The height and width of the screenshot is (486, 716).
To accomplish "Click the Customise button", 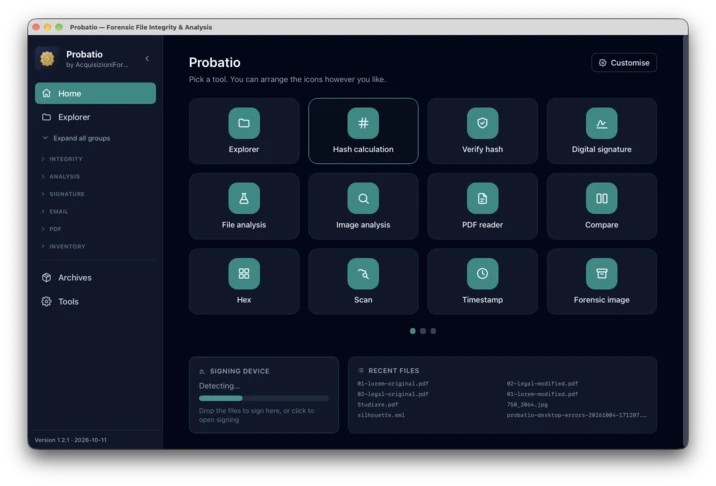I will [624, 63].
